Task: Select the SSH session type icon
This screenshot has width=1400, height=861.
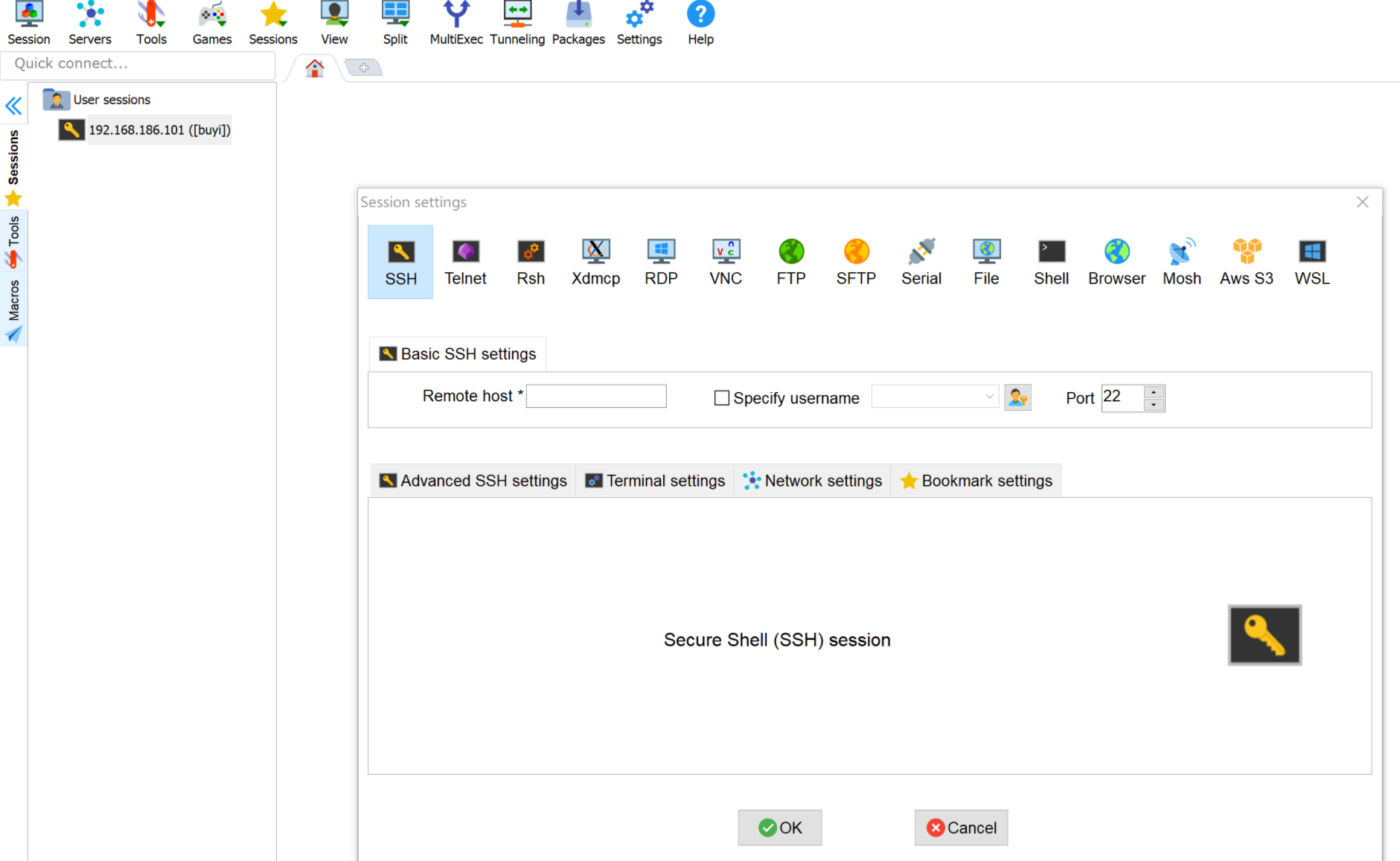Action: click(x=400, y=262)
